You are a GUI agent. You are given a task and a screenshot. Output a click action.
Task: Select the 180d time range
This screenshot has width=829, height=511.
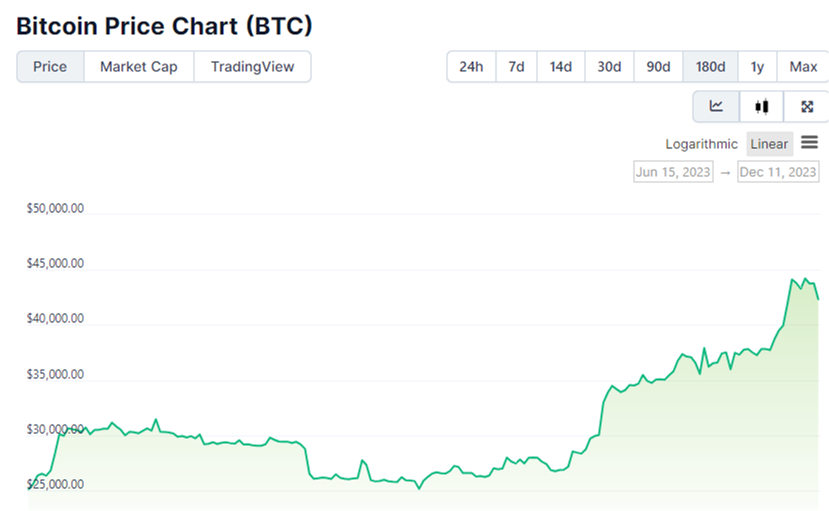pos(710,67)
